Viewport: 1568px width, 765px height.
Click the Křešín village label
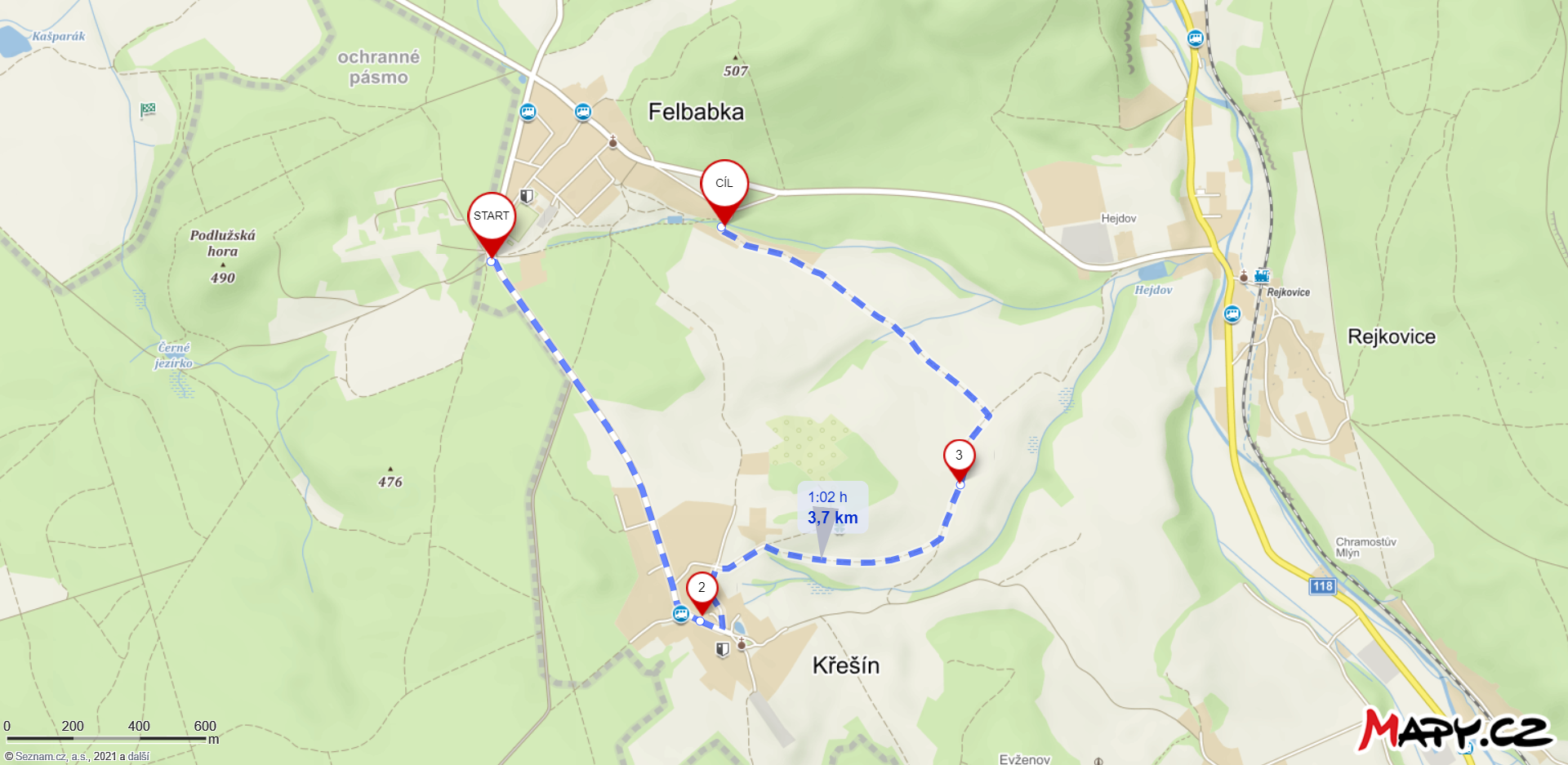point(846,665)
